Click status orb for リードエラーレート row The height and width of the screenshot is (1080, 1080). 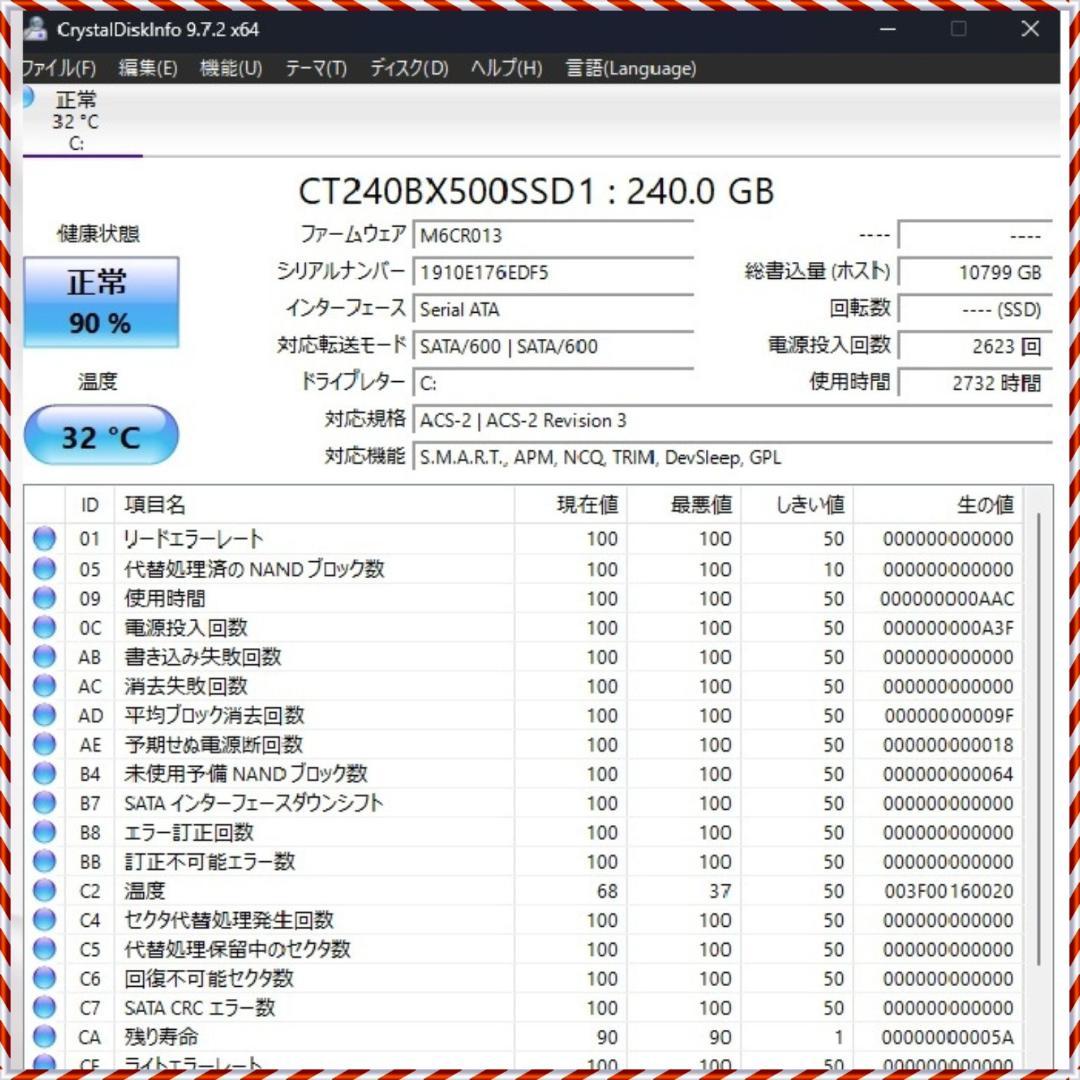point(44,538)
